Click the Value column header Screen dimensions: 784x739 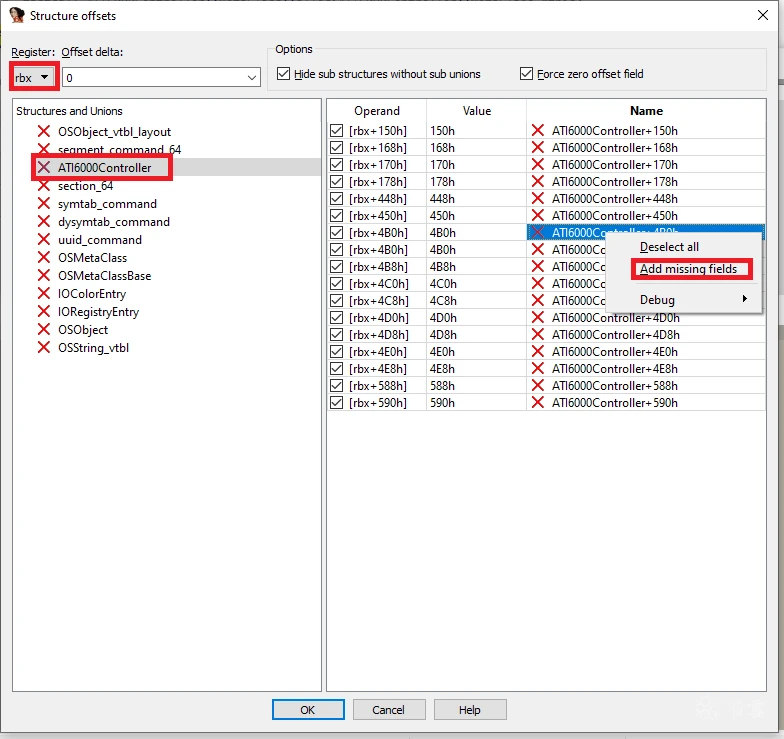(476, 111)
